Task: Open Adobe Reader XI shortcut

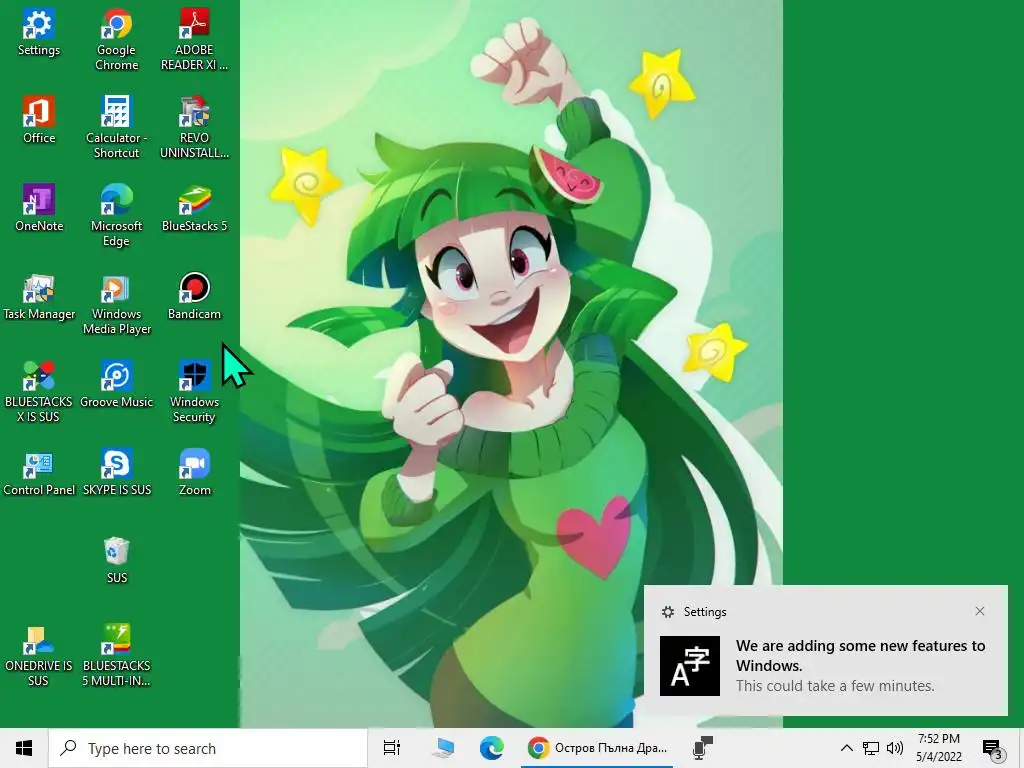Action: [x=194, y=39]
